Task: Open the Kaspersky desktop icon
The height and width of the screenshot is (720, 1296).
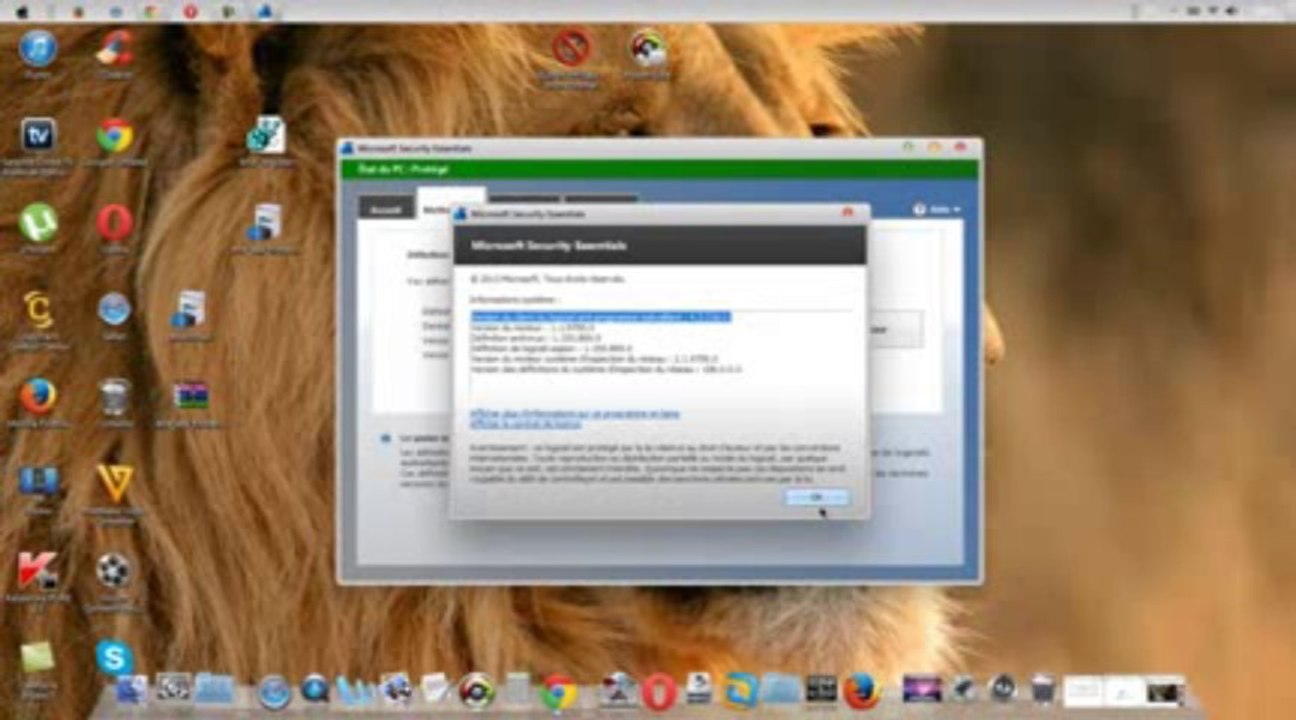Action: 38,571
